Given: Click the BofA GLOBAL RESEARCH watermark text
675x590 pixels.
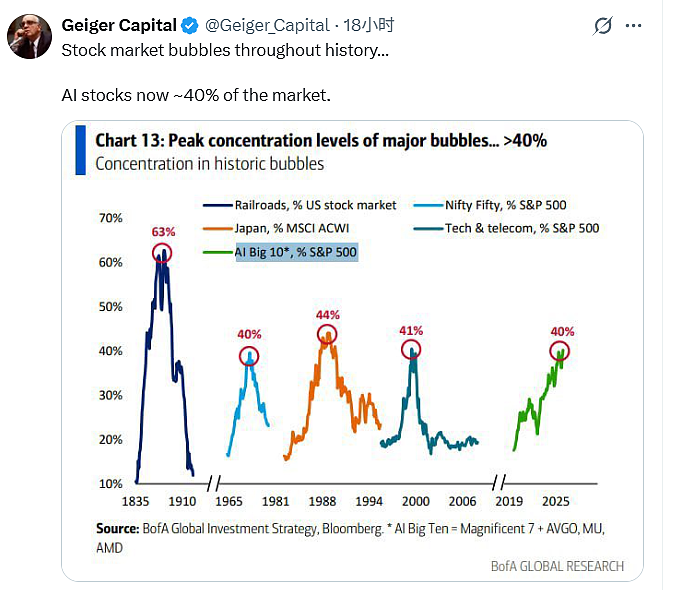Looking at the screenshot, I should point(557,566).
